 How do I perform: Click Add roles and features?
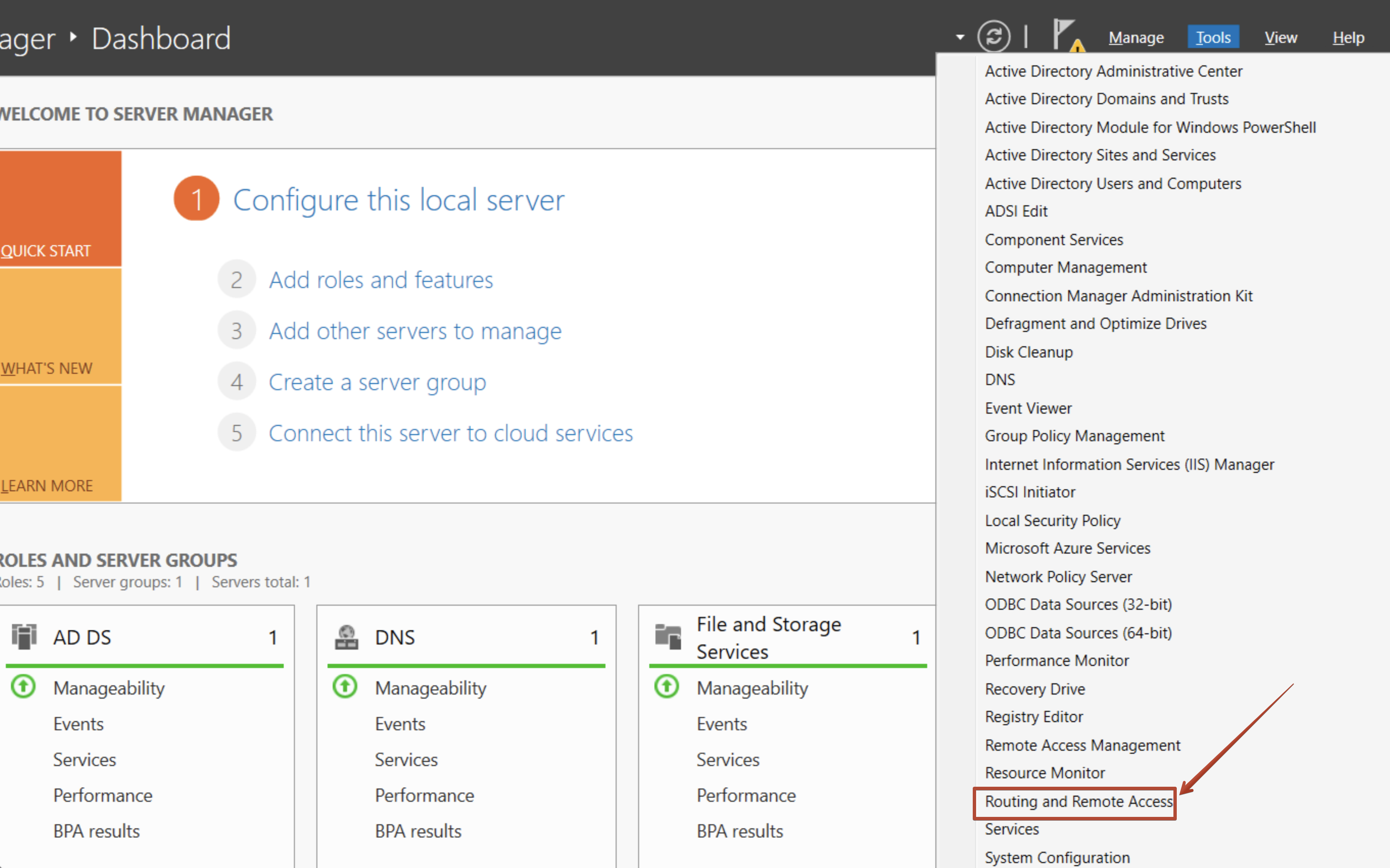(x=380, y=279)
